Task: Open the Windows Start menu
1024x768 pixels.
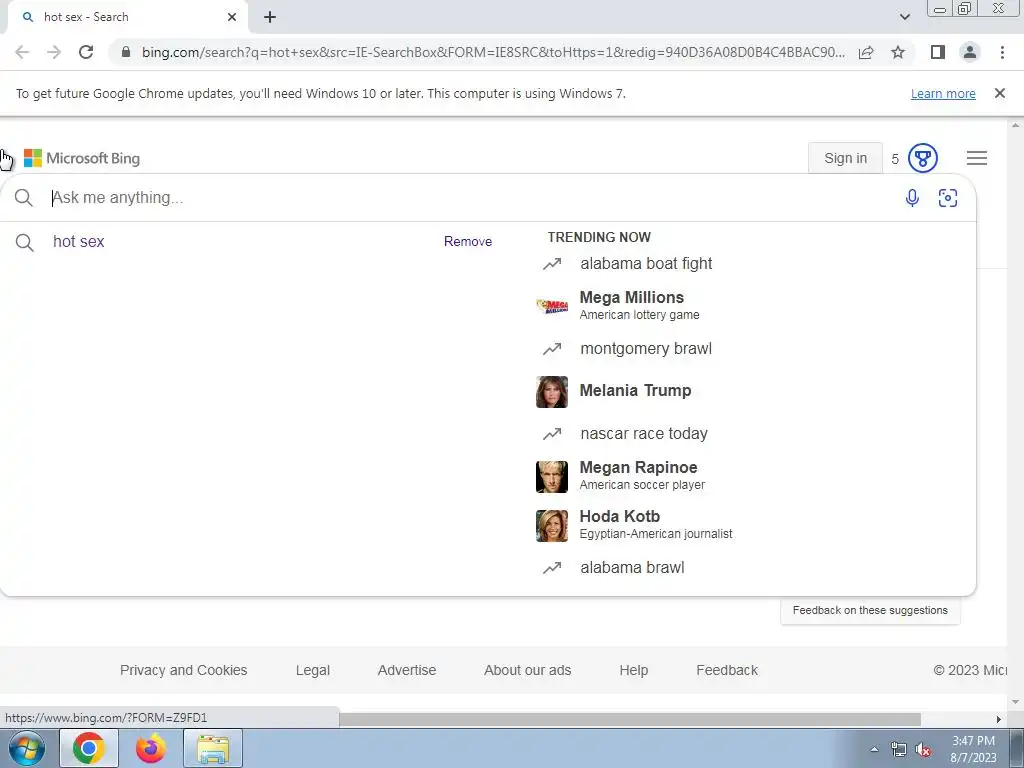Action: [x=27, y=748]
